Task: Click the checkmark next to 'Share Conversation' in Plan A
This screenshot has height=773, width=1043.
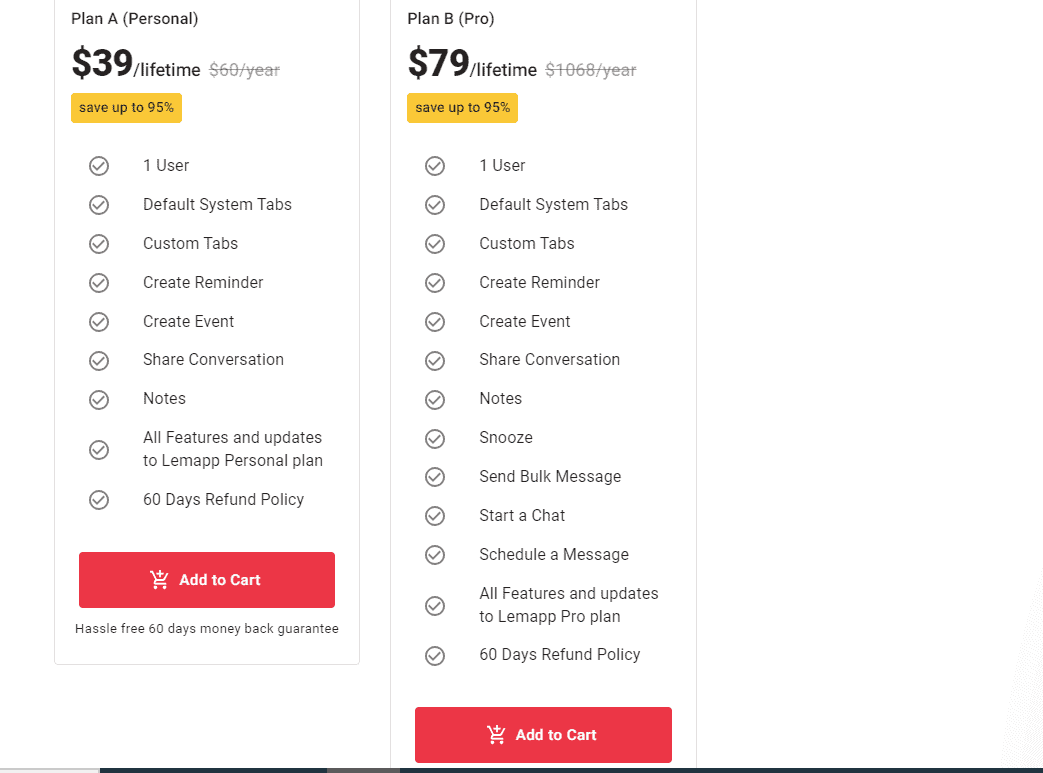Action: click(x=99, y=359)
